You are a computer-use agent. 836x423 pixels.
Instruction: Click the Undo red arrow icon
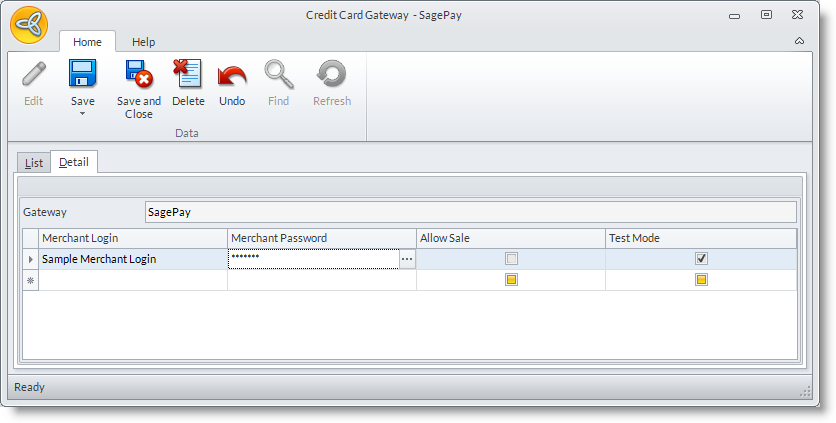(232, 75)
